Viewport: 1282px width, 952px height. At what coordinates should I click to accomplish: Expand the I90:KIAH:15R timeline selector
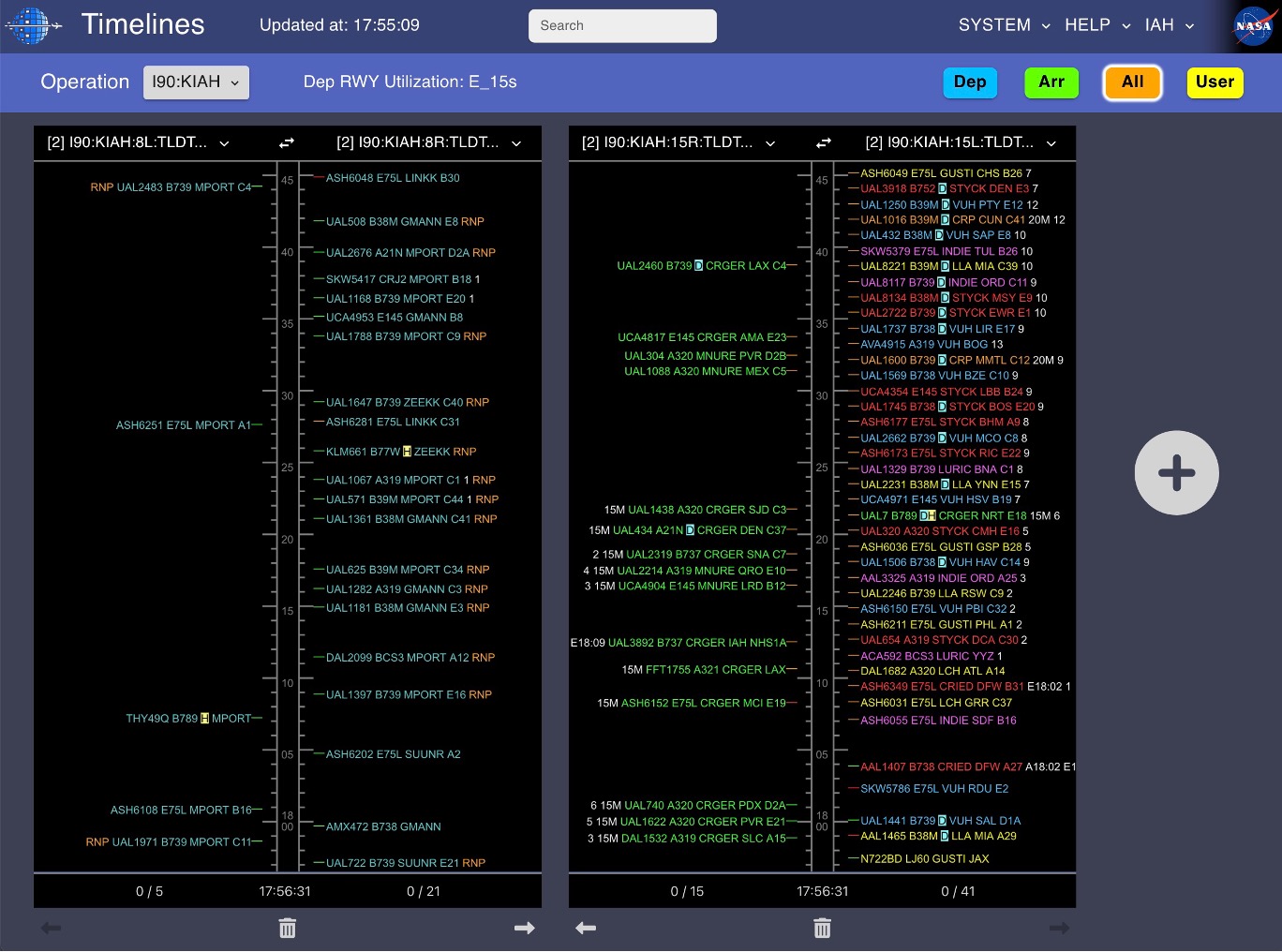[678, 142]
